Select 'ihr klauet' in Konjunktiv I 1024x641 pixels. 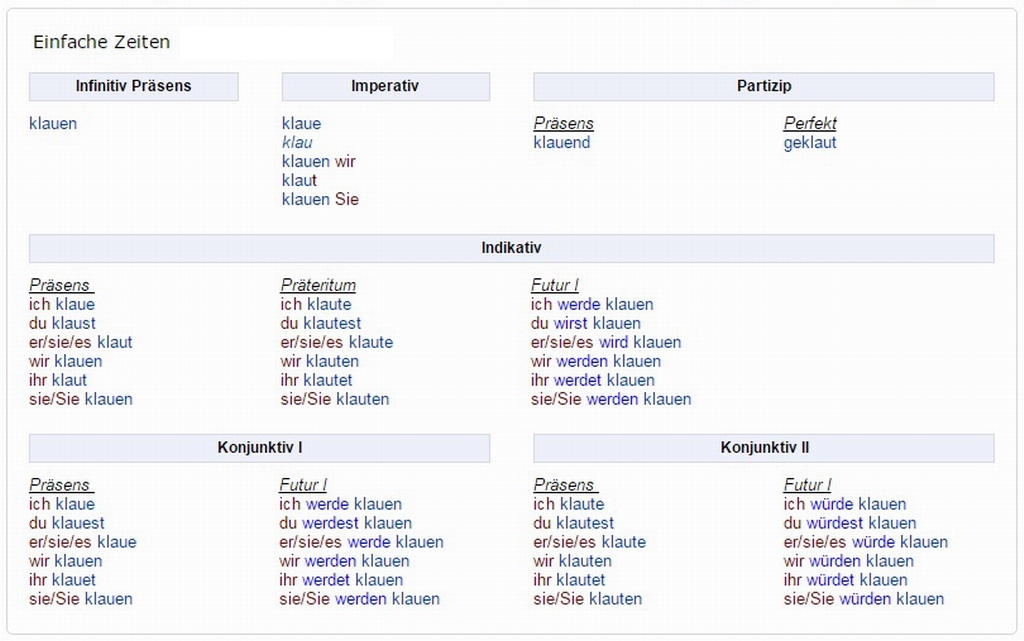63,580
